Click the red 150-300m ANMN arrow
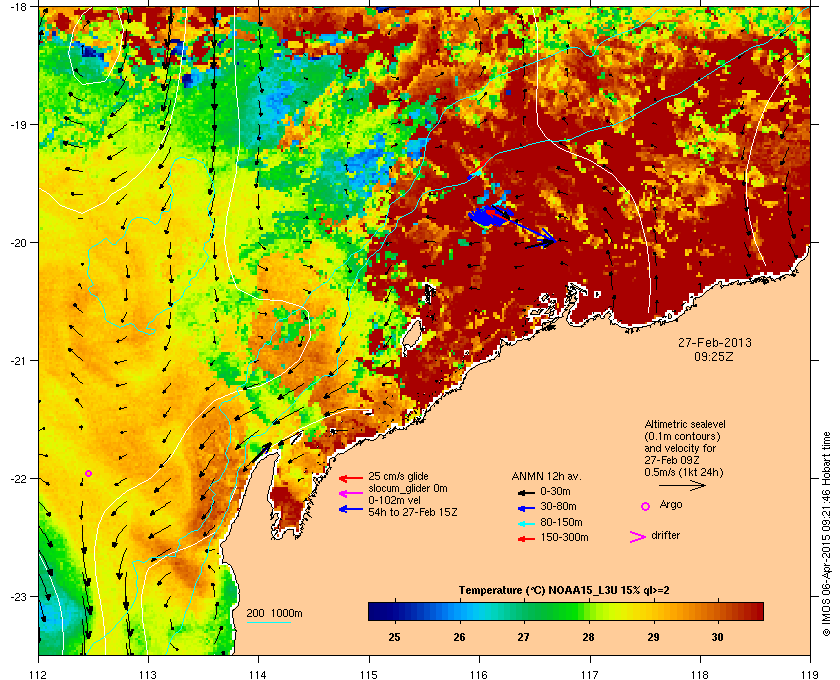840x680 pixels. 526,539
